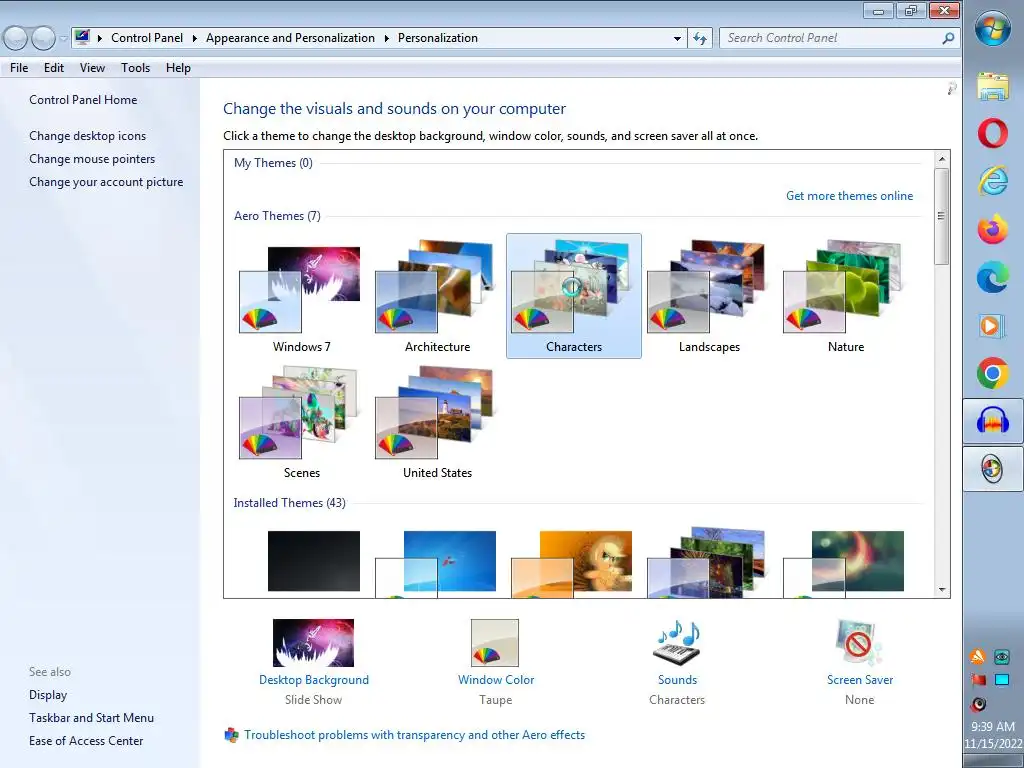Open Firefox from the taskbar

[993, 229]
